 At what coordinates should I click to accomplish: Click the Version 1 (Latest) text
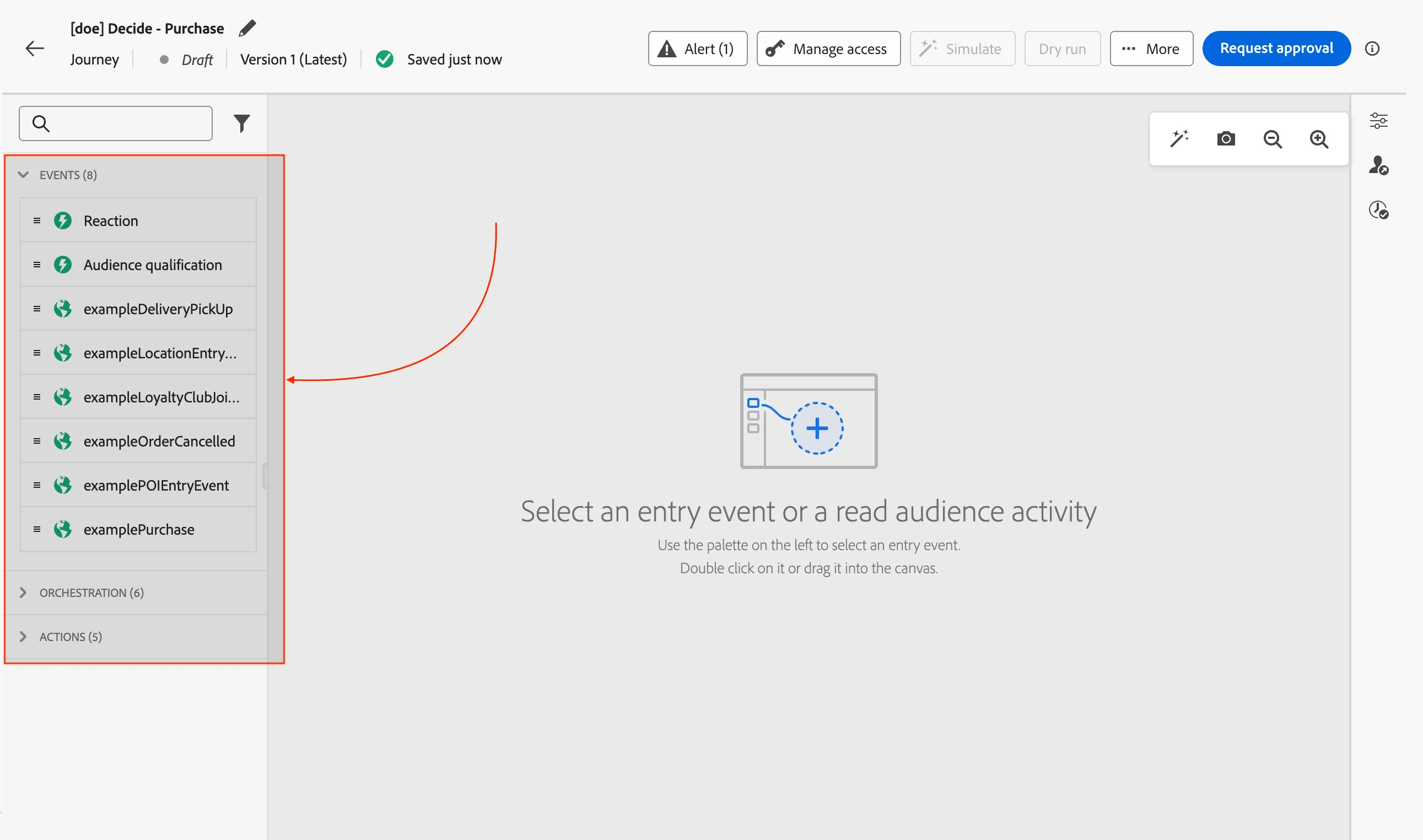(x=294, y=60)
